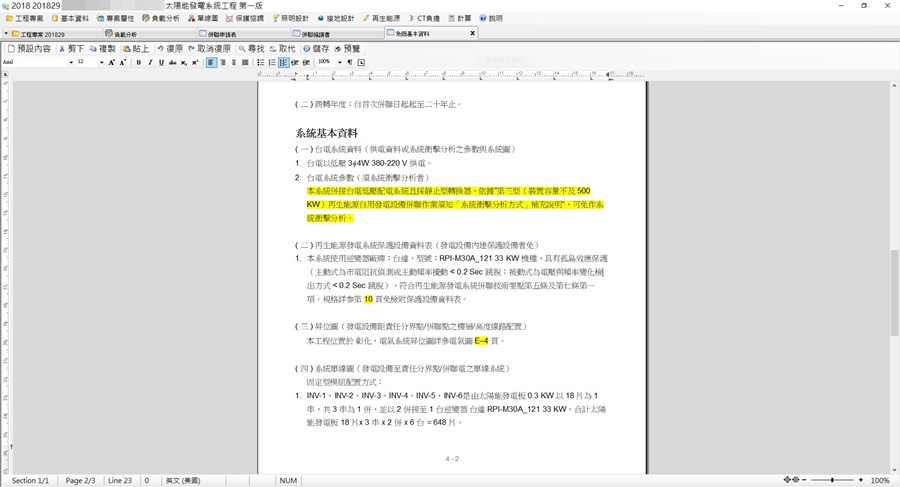Image resolution: width=900 pixels, height=487 pixels.
Task: Open 保護協調 menu
Action: click(x=245, y=18)
